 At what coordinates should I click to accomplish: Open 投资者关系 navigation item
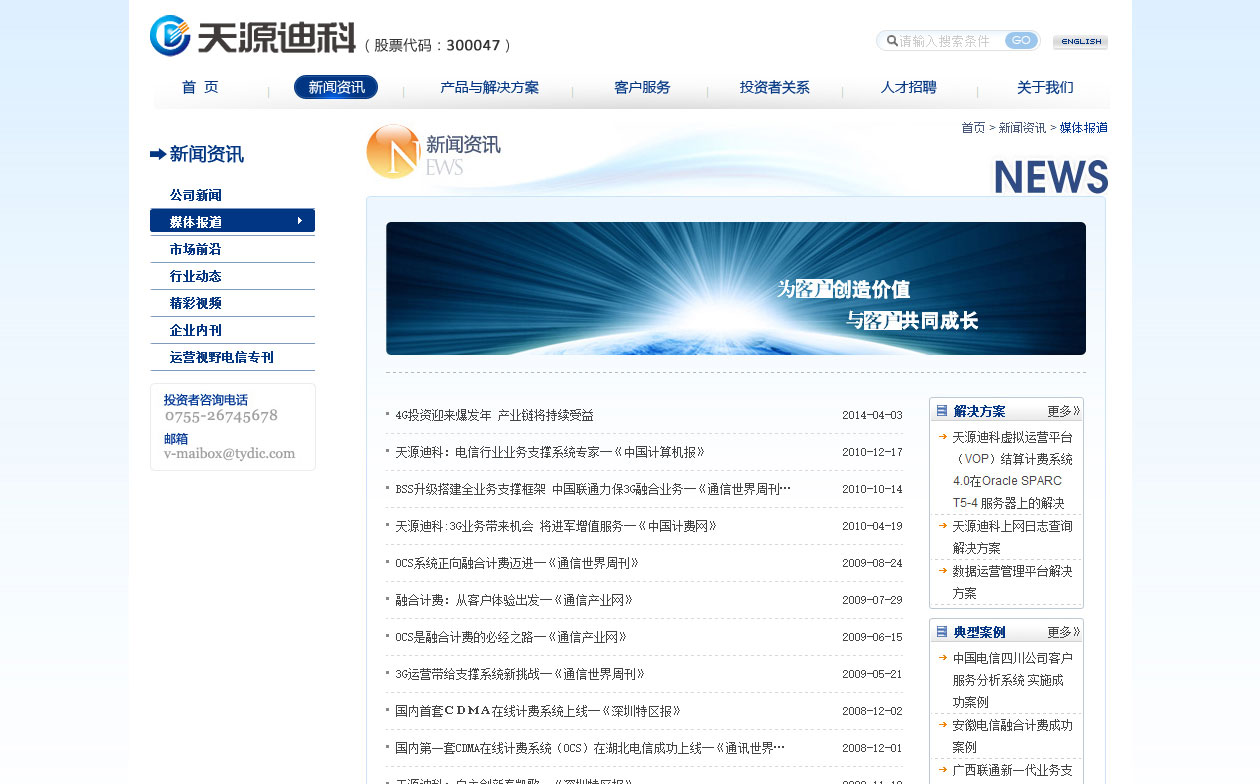coord(775,88)
